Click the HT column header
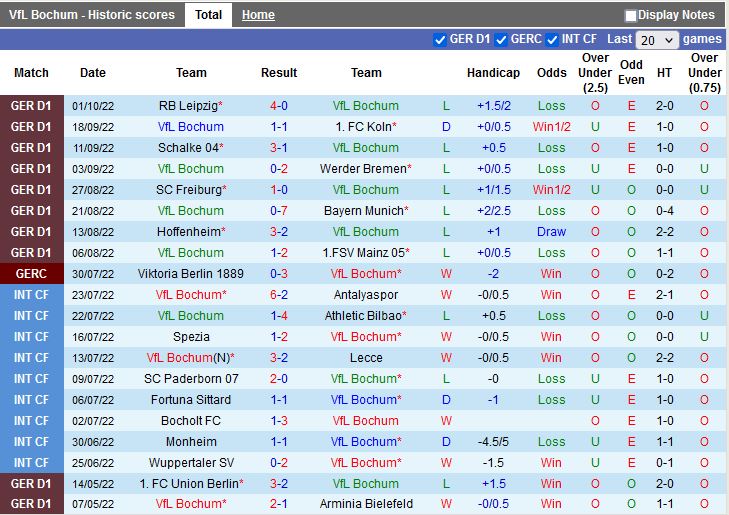This screenshot has width=729, height=515. click(x=664, y=73)
